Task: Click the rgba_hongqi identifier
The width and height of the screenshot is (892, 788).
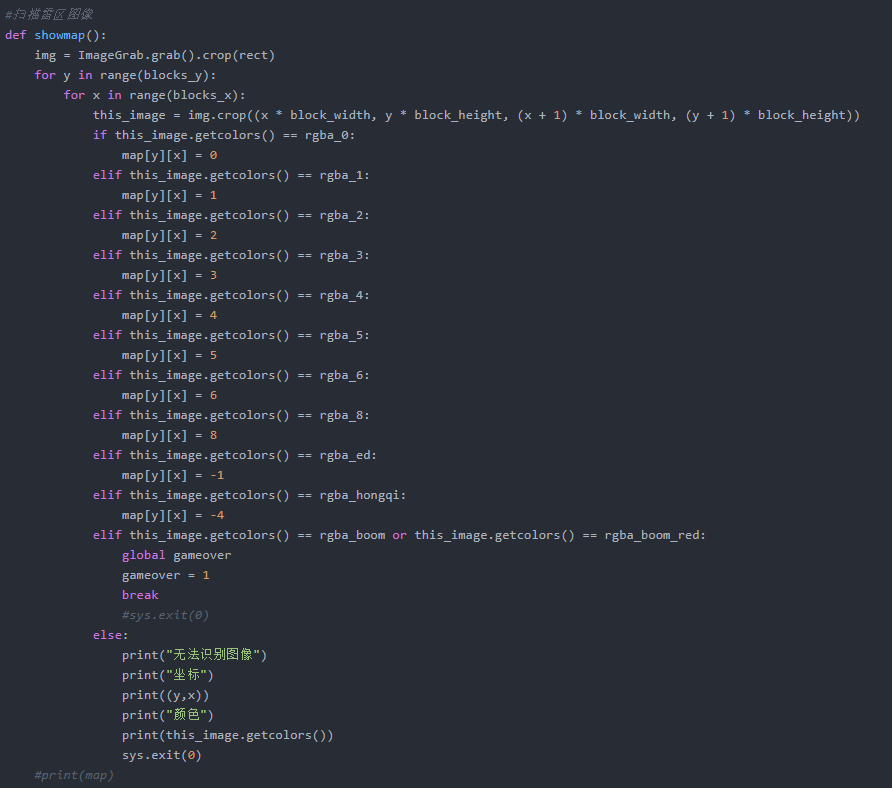Action: coord(363,495)
